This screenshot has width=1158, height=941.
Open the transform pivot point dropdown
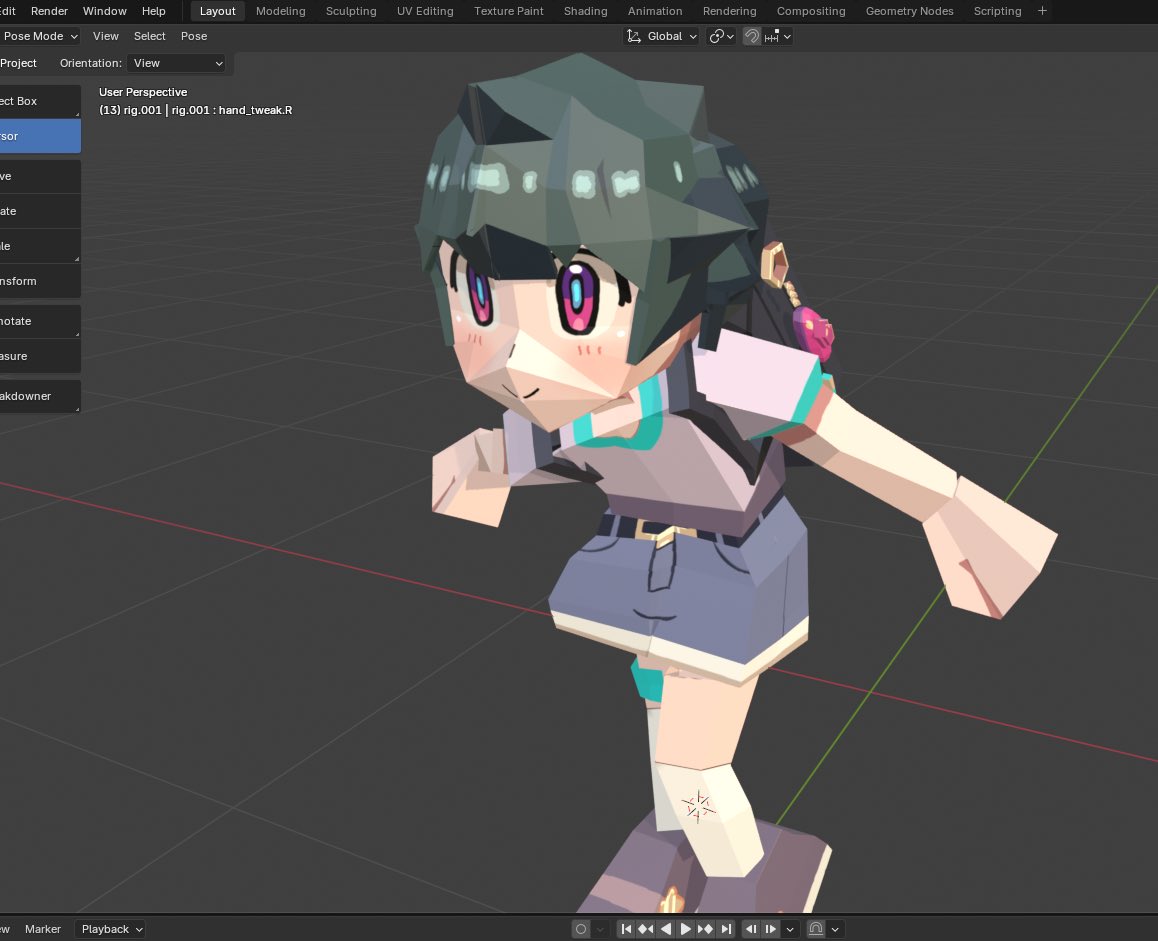click(x=722, y=36)
